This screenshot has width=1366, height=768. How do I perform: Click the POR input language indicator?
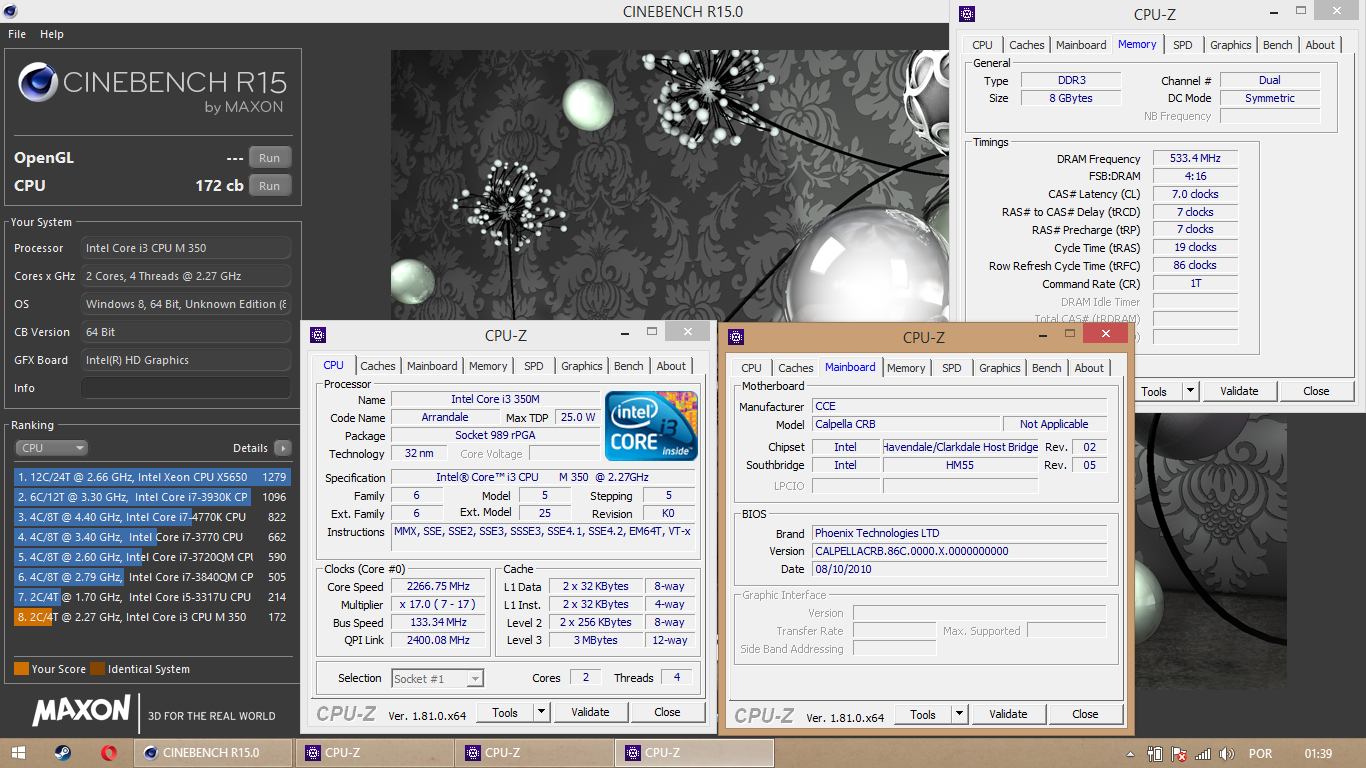pos(1260,754)
